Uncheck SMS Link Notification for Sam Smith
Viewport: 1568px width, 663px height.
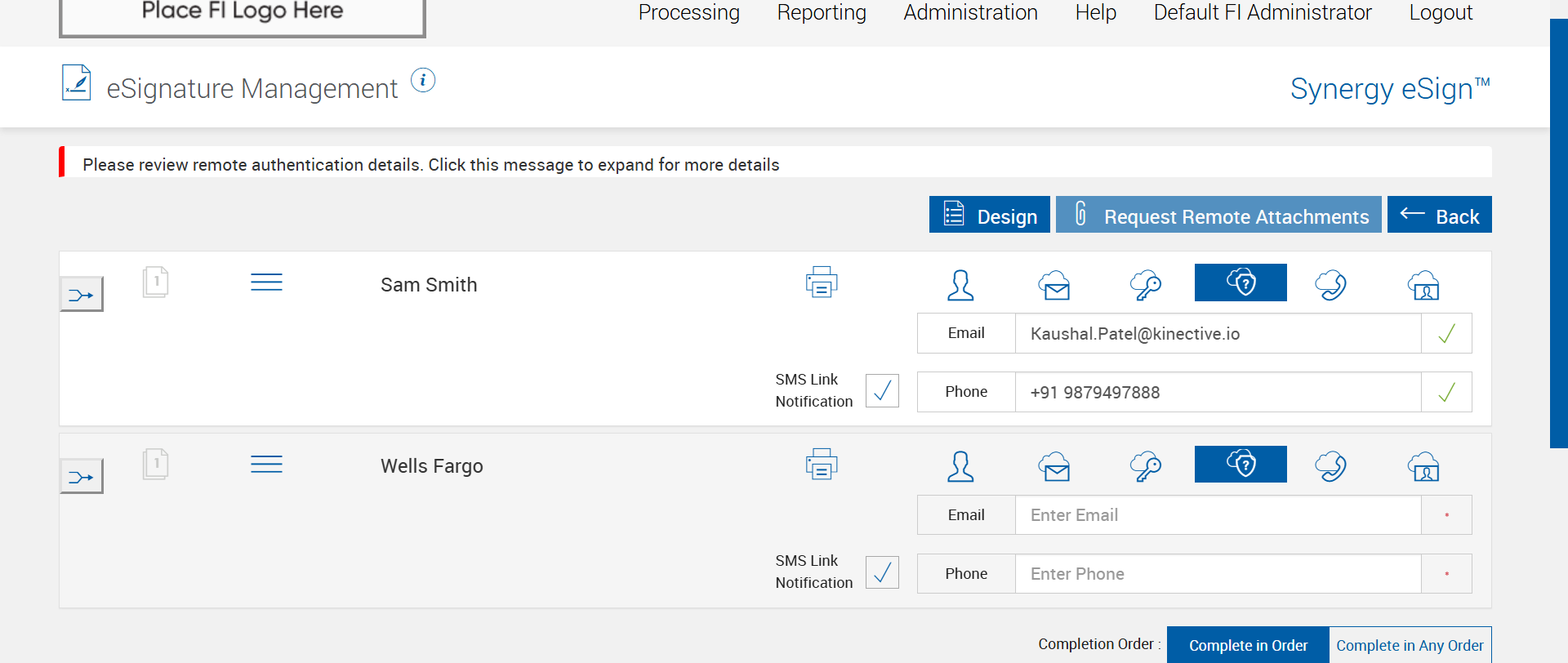(x=882, y=391)
